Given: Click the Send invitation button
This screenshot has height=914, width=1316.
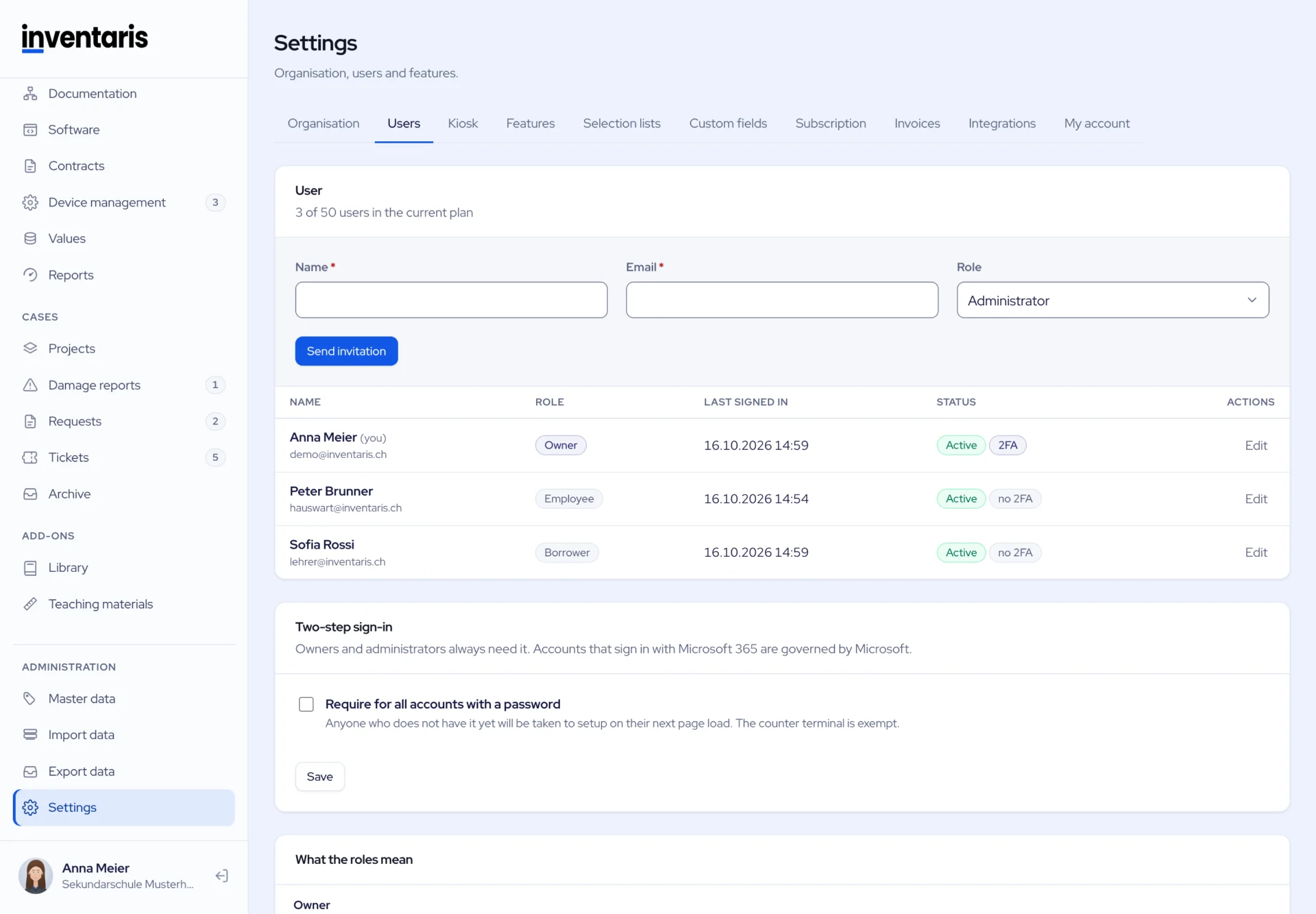Looking at the screenshot, I should click(346, 351).
